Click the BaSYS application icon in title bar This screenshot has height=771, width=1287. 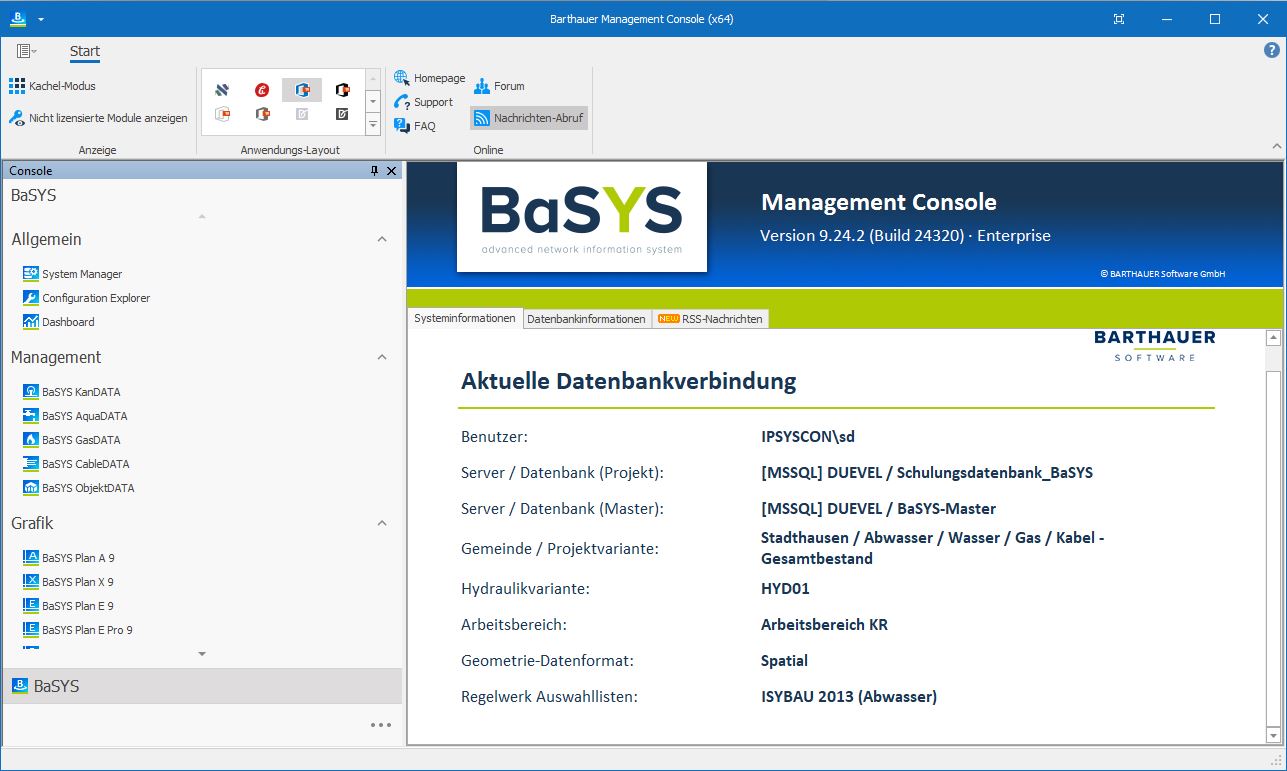tap(18, 18)
